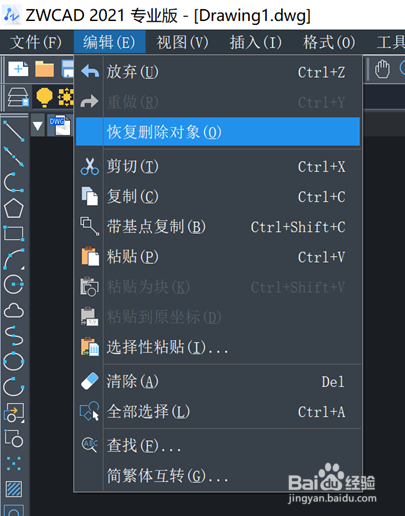Choose 放弃(U) undo entry

(218, 72)
